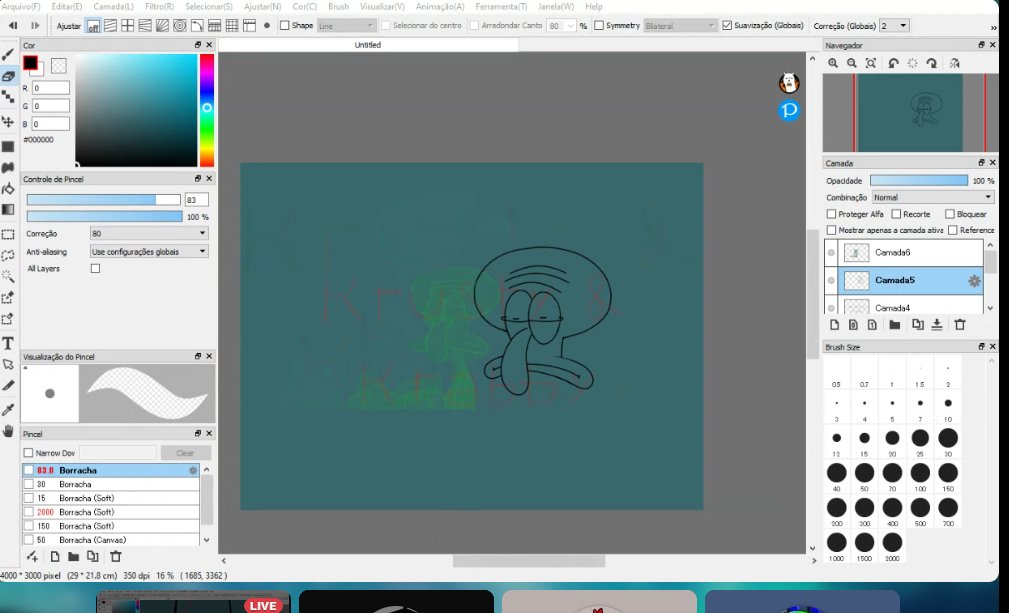Image resolution: width=1009 pixels, height=613 pixels.
Task: Select the circle snap icon
Action: tap(180, 26)
